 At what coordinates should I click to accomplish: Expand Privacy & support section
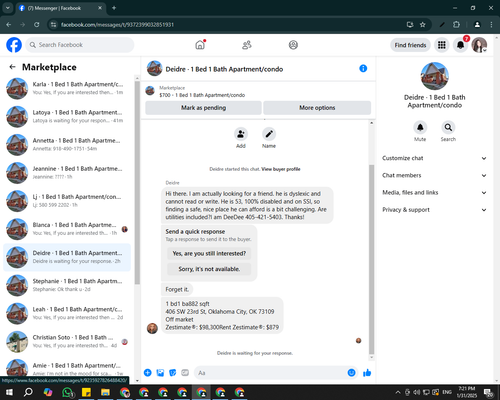(434, 210)
